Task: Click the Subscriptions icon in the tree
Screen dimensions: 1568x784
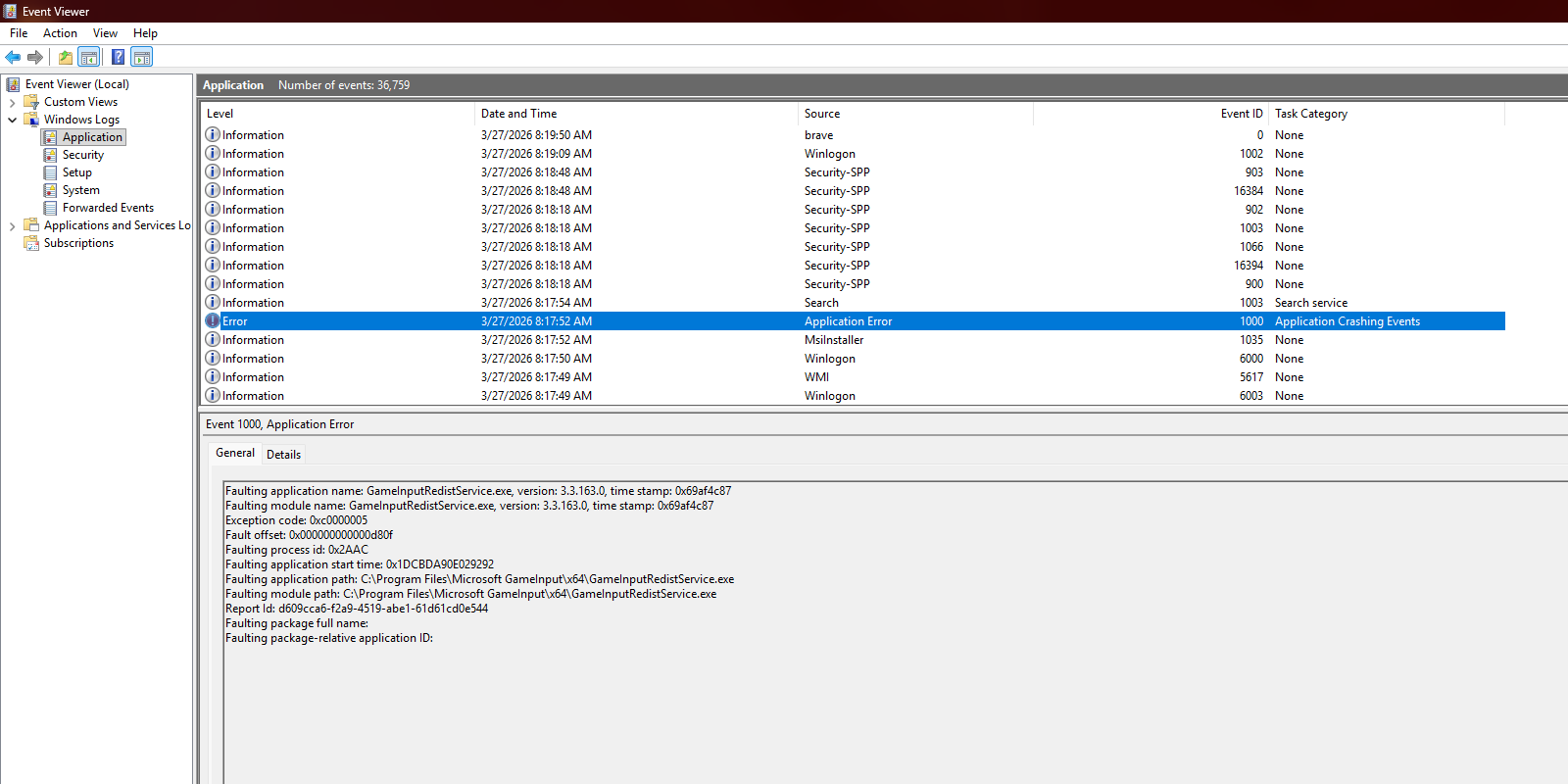Action: click(x=31, y=243)
